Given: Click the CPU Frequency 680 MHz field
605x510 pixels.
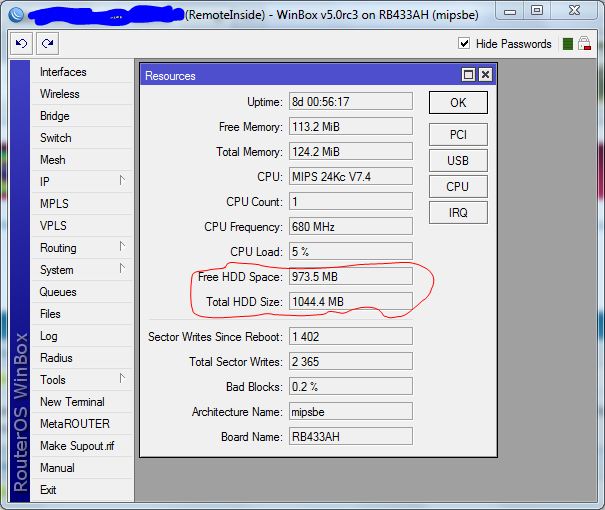Looking at the screenshot, I should (x=351, y=226).
